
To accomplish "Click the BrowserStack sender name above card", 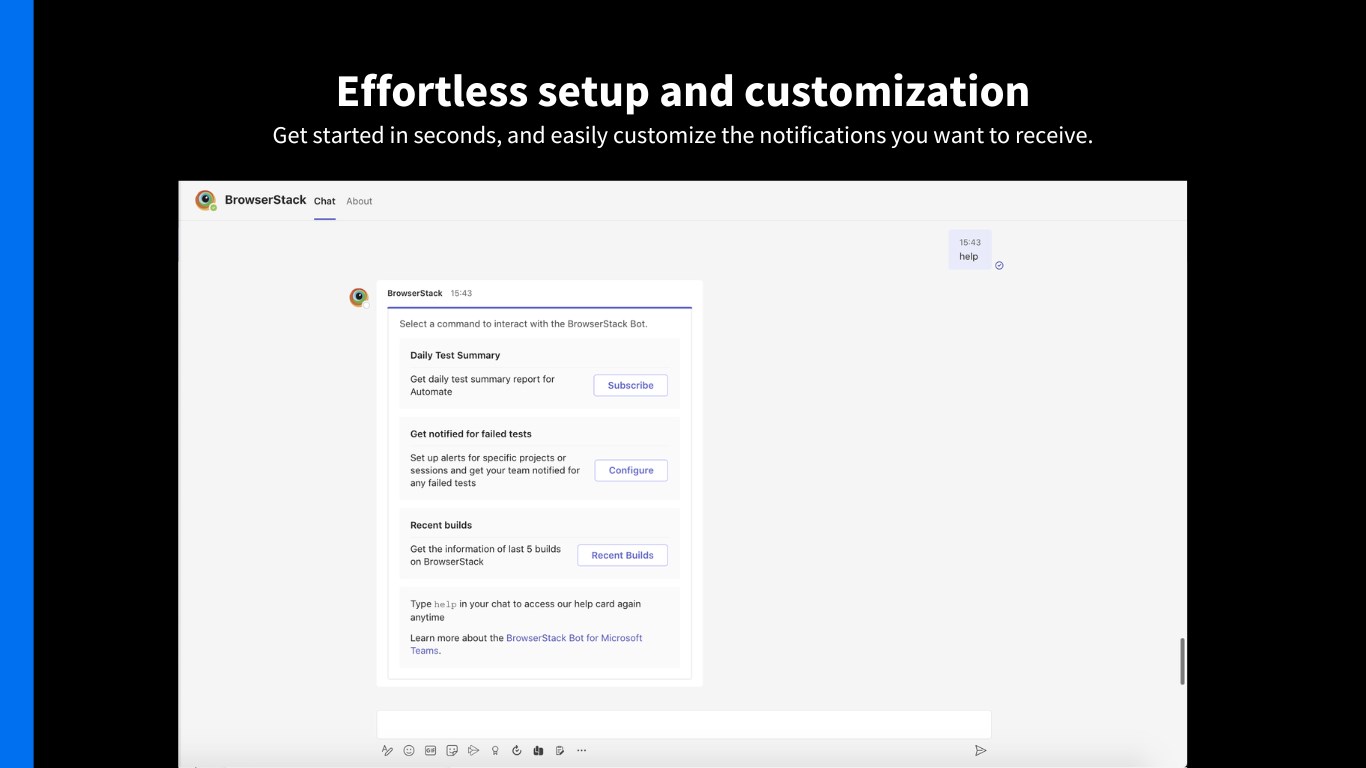I will [x=415, y=293].
